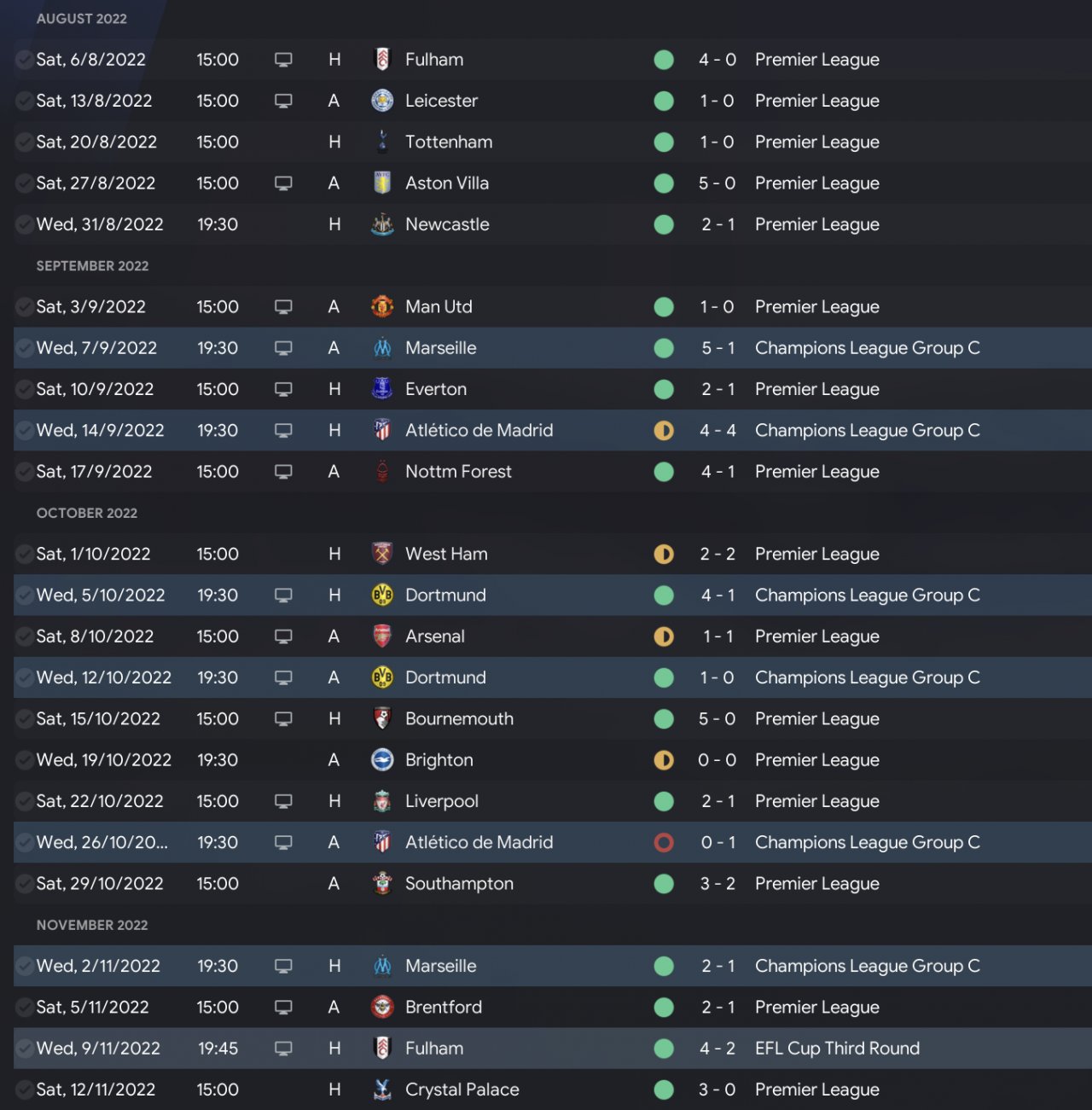
Task: Open EFL Cup Third Round competition link
Action: pos(837,1049)
